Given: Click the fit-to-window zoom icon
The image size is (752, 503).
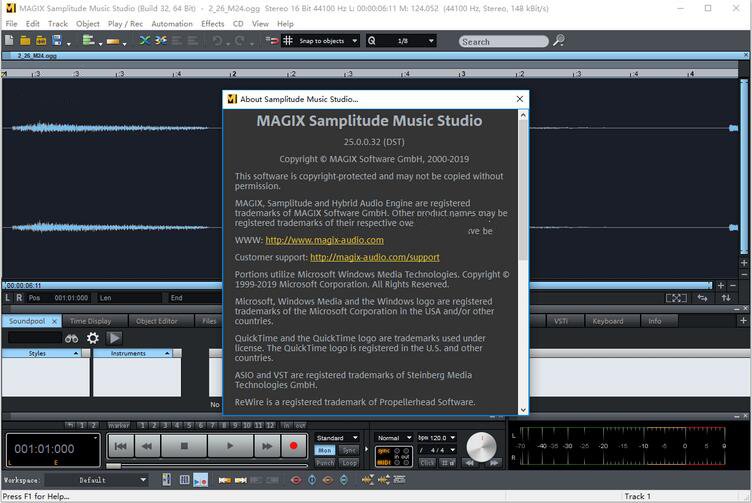Looking at the screenshot, I should [x=676, y=298].
